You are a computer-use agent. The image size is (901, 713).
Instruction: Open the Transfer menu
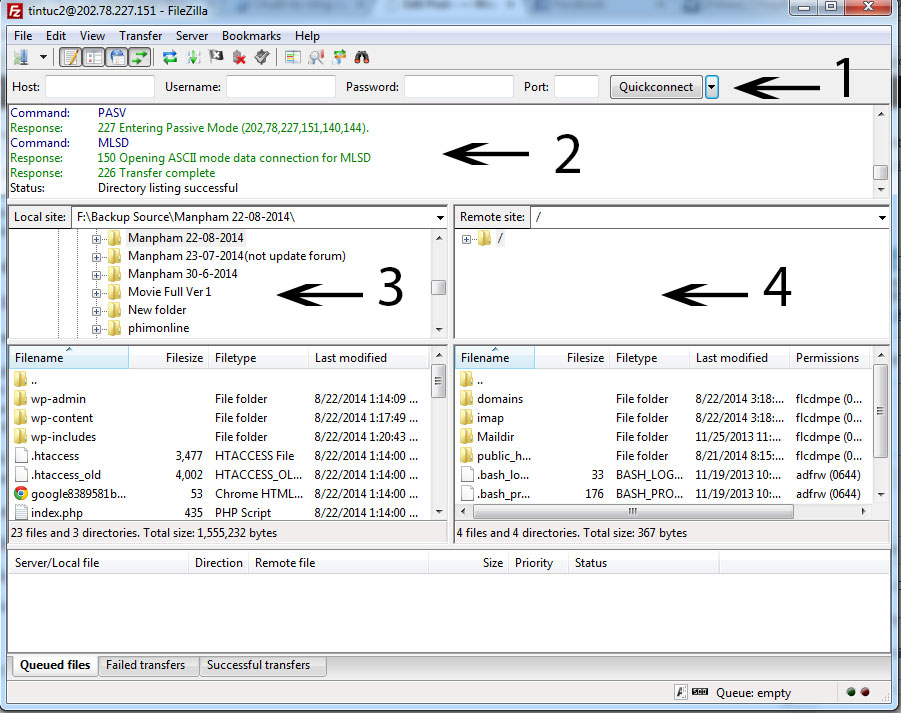[x=141, y=36]
